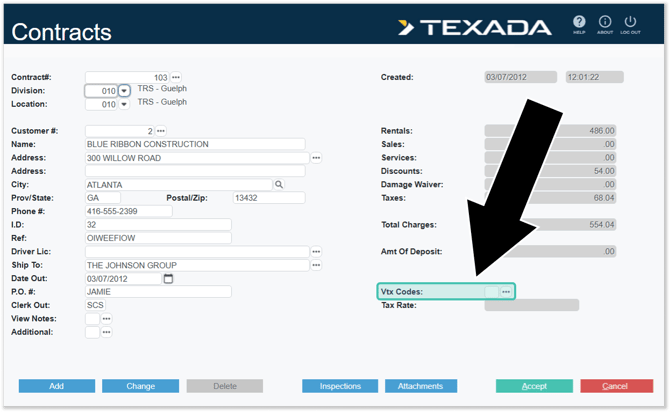This screenshot has width=670, height=412.
Task: Click Services amount .00
Action: (550, 158)
